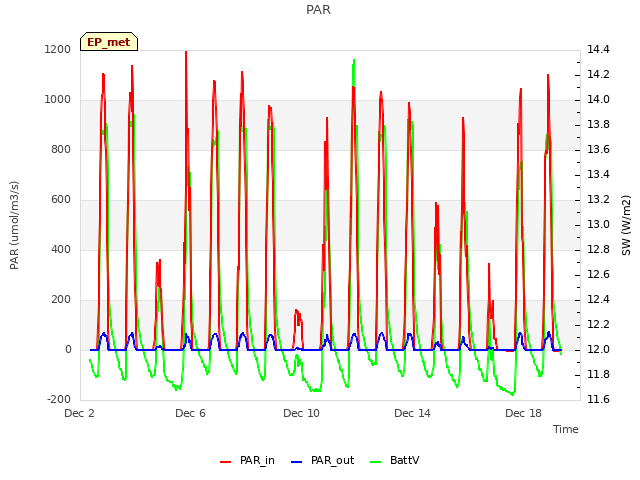
Task: Click the 11.6 right axis value
Action: tap(598, 399)
